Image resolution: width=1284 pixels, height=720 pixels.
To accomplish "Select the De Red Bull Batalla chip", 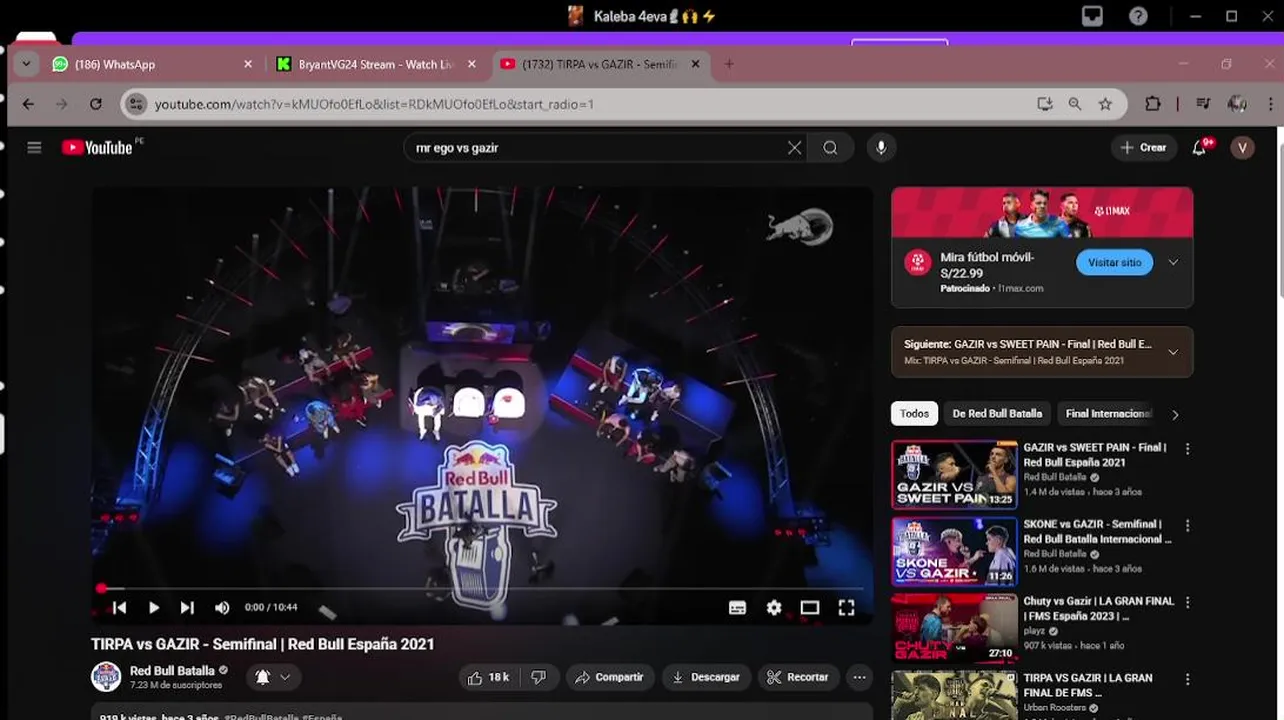I will [997, 414].
